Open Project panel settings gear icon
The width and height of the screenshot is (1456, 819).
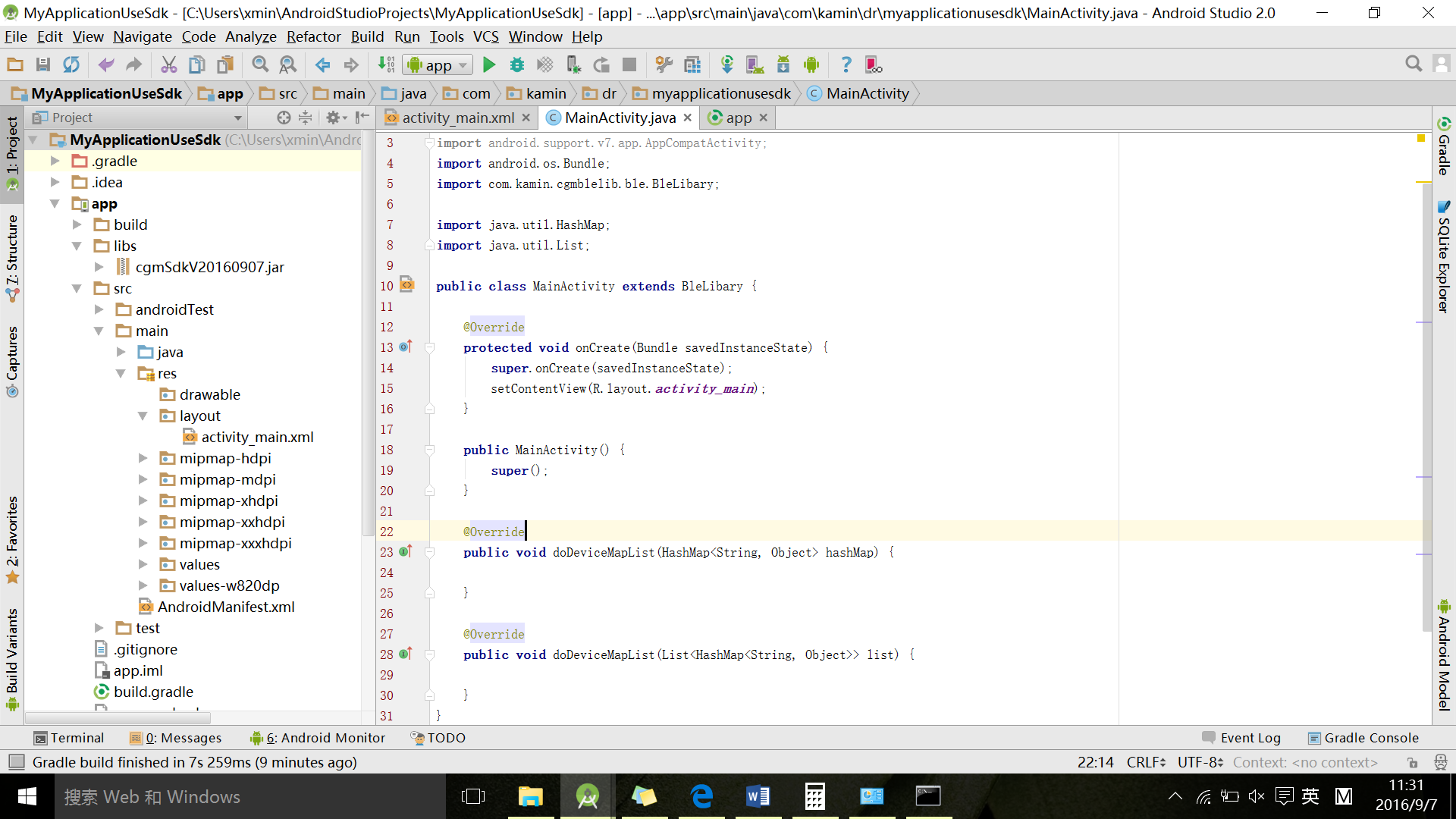click(x=336, y=118)
